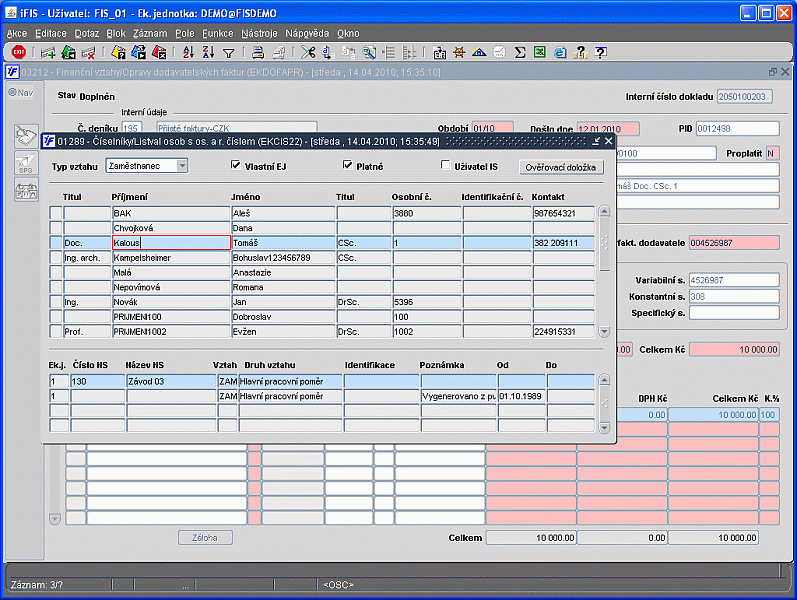Open the Funkce menu
797x600 pixels.
217,33
